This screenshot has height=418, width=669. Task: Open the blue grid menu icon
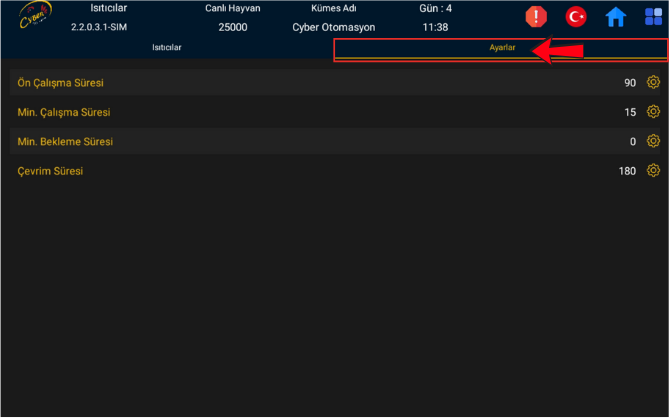(x=652, y=17)
